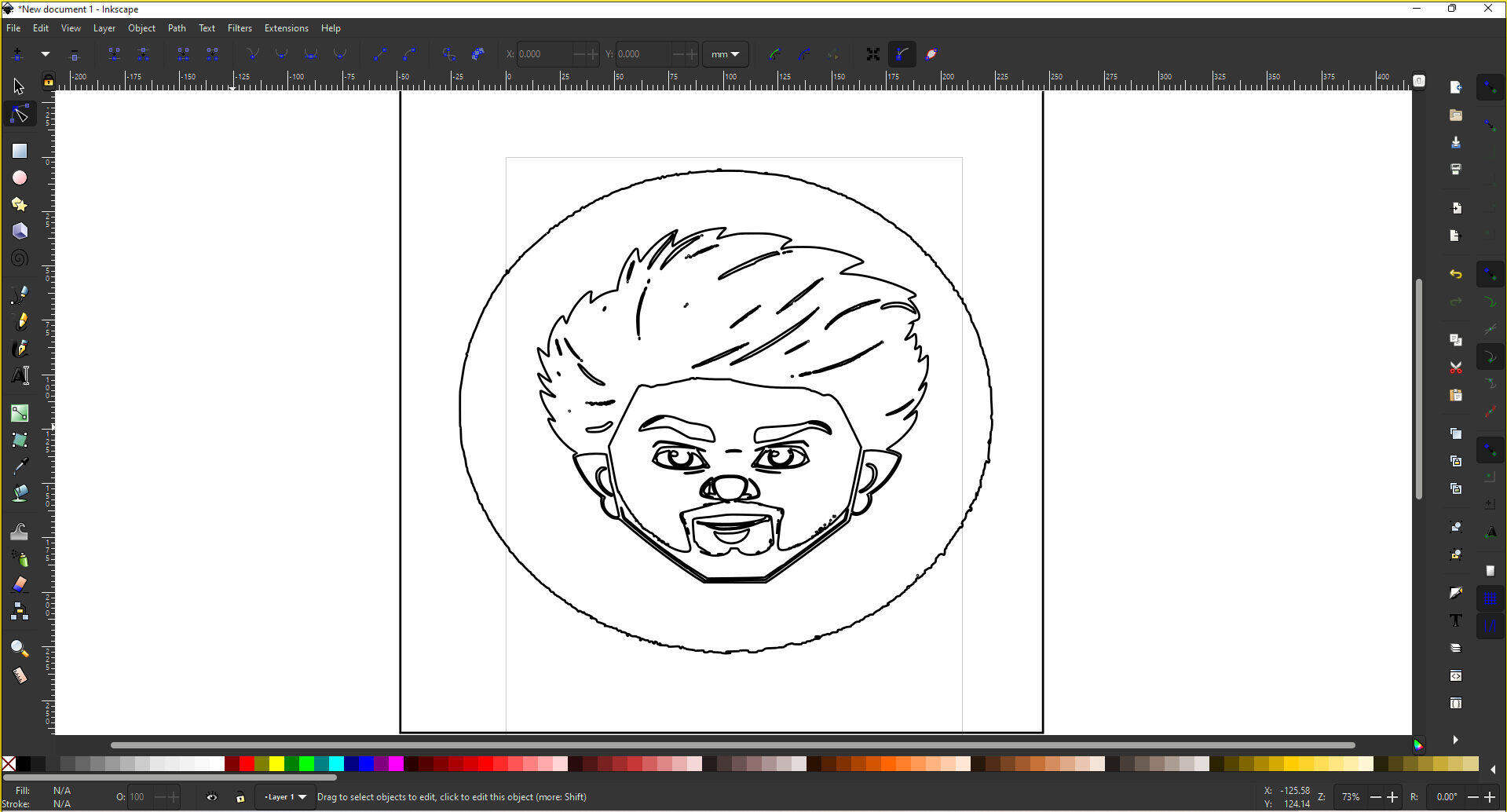
Task: Open the Layer 1 selector dropdown
Action: pyautogui.click(x=285, y=797)
